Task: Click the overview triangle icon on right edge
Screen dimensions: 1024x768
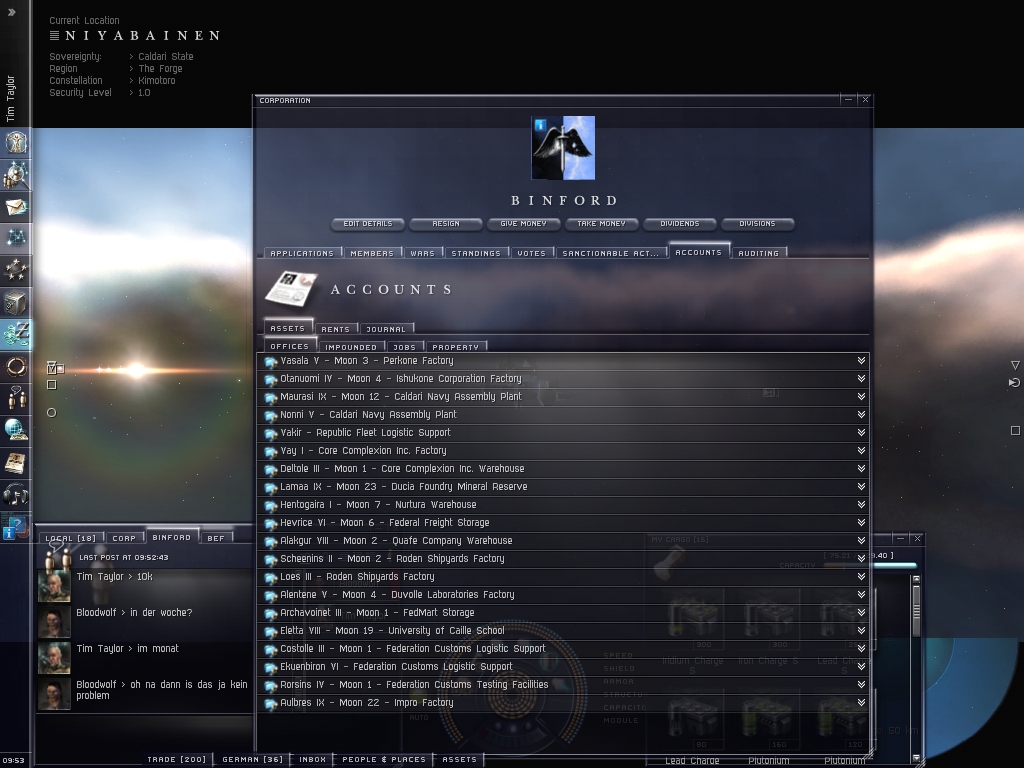Action: [x=1015, y=365]
